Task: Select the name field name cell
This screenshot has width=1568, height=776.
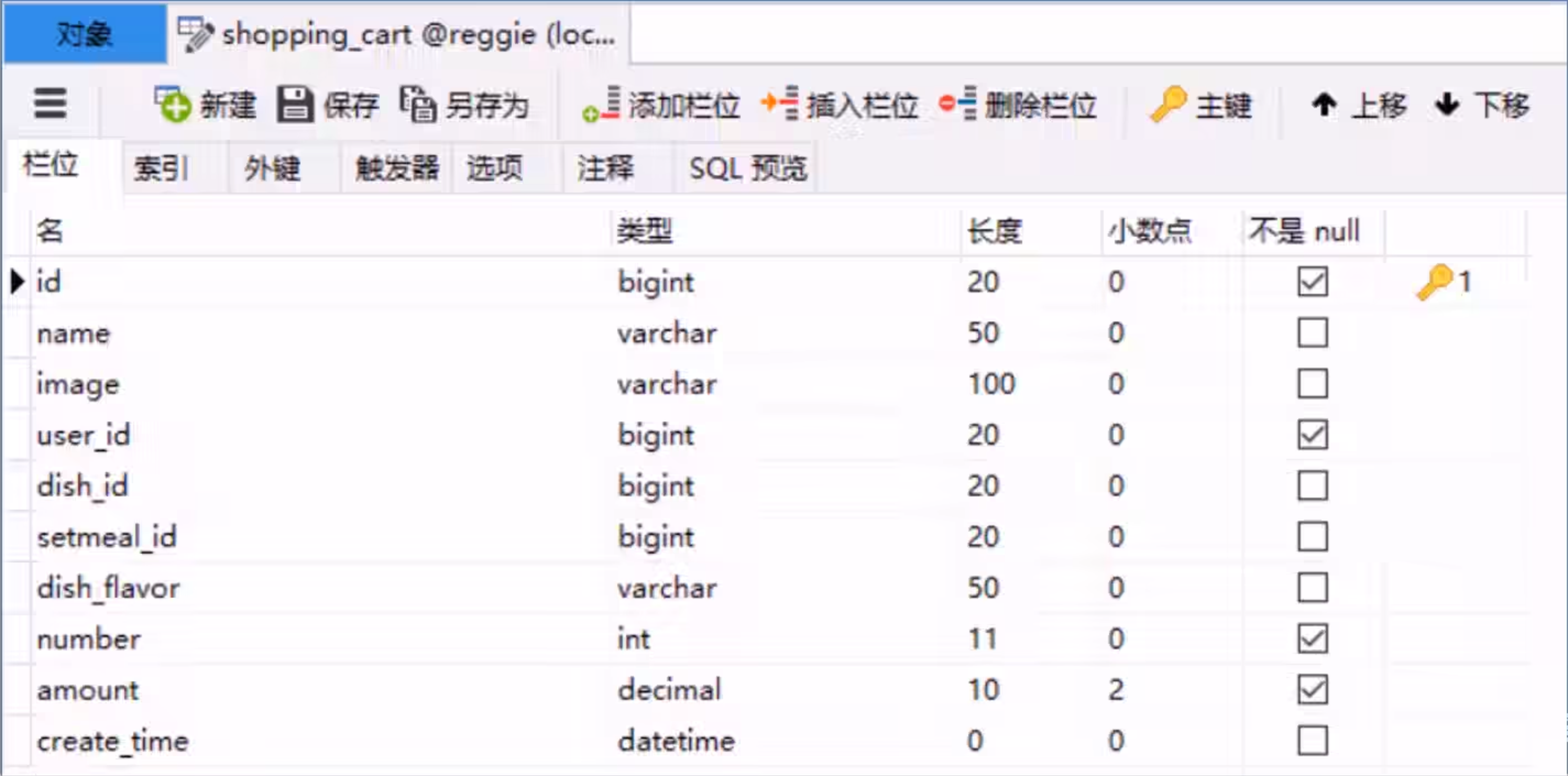Action: [320, 332]
